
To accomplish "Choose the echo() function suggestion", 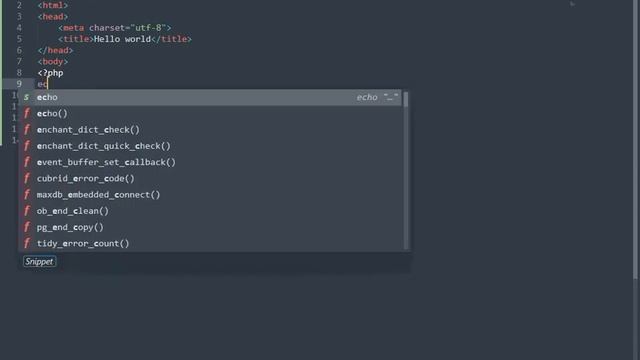I will (210, 113).
